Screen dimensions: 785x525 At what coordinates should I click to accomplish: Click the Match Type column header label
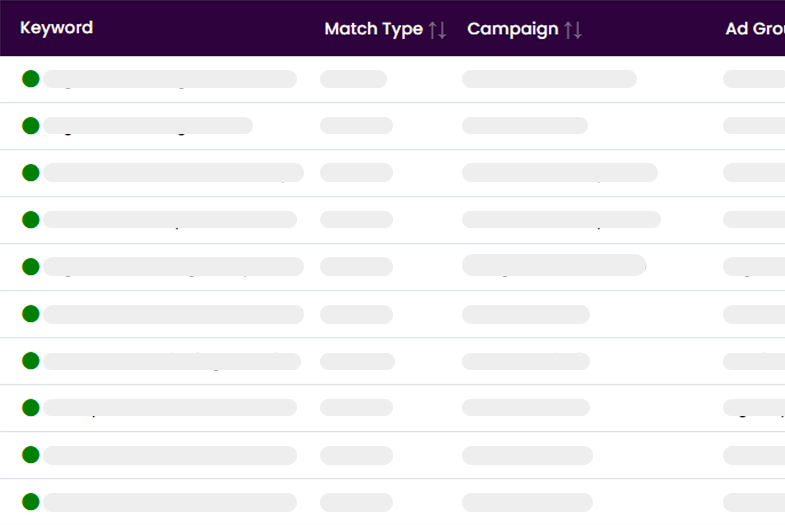click(373, 29)
